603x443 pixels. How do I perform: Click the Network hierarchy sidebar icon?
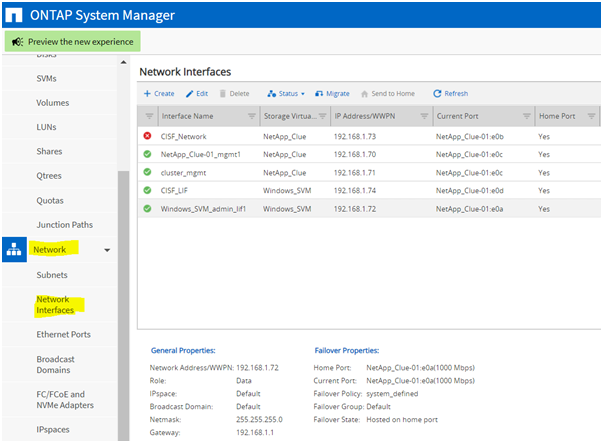pos(14,250)
